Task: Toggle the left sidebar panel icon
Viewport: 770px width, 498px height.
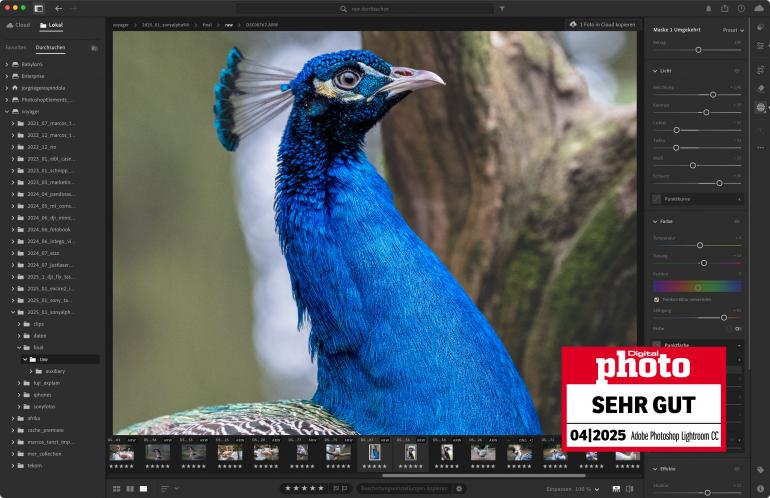Action: 39,8
